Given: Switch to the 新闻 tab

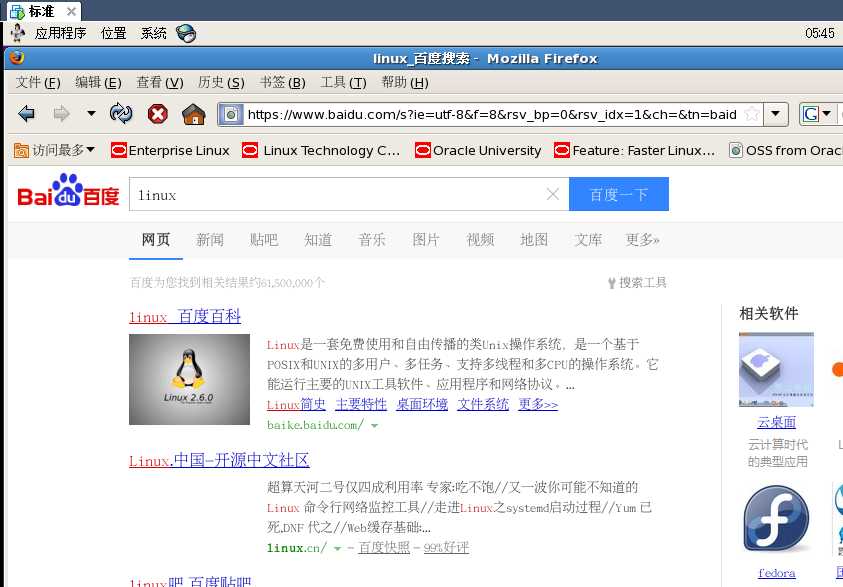Looking at the screenshot, I should (x=210, y=240).
